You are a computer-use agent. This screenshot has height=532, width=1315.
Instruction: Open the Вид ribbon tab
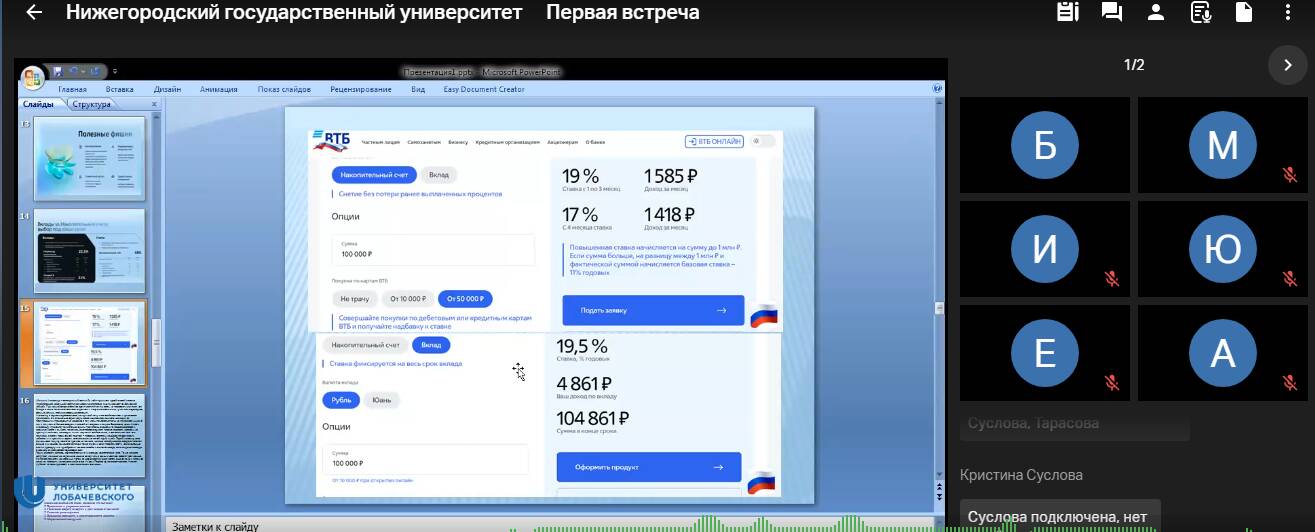click(418, 89)
